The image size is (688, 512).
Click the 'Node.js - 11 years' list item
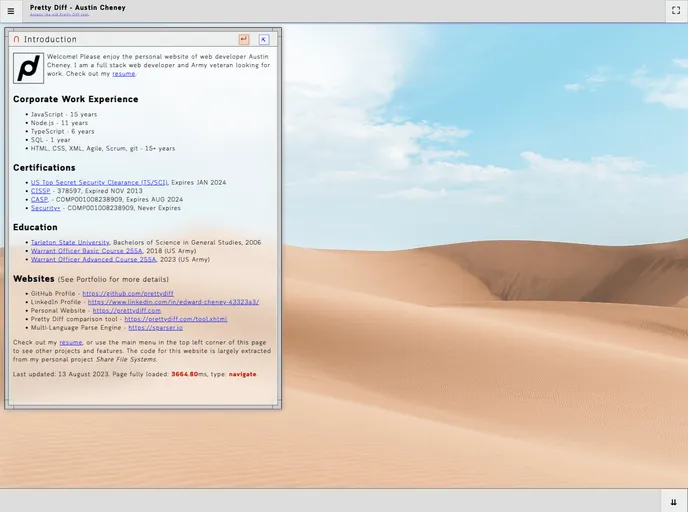pyautogui.click(x=59, y=123)
